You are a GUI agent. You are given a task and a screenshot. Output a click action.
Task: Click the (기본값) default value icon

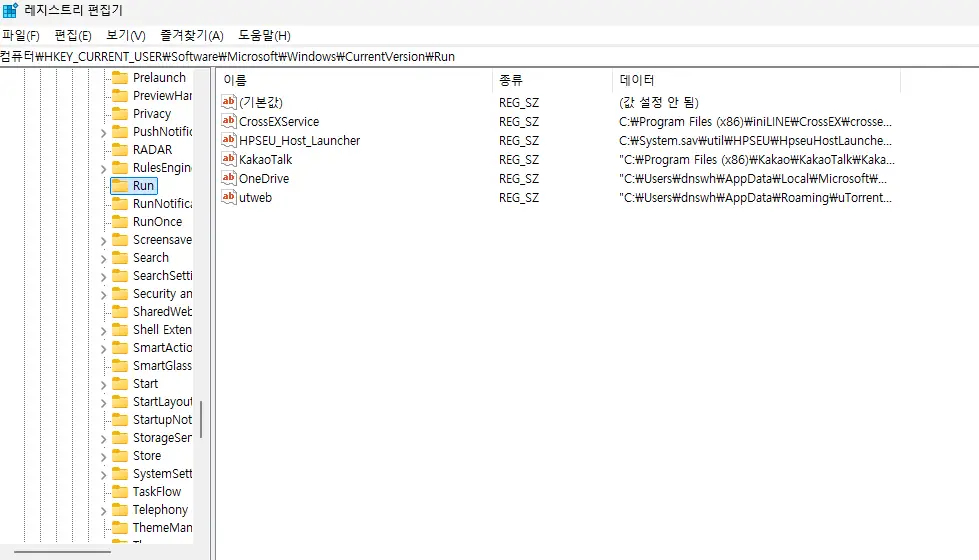click(228, 102)
